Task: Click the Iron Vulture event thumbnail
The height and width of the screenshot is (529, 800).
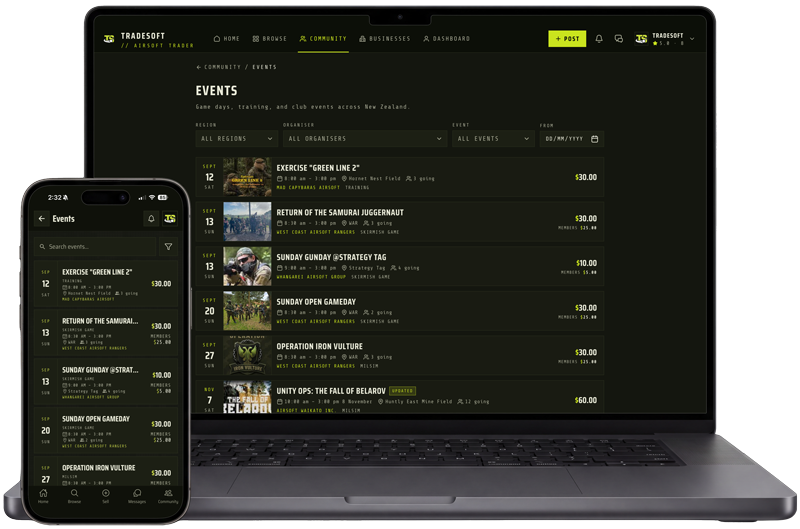Action: pos(247,356)
